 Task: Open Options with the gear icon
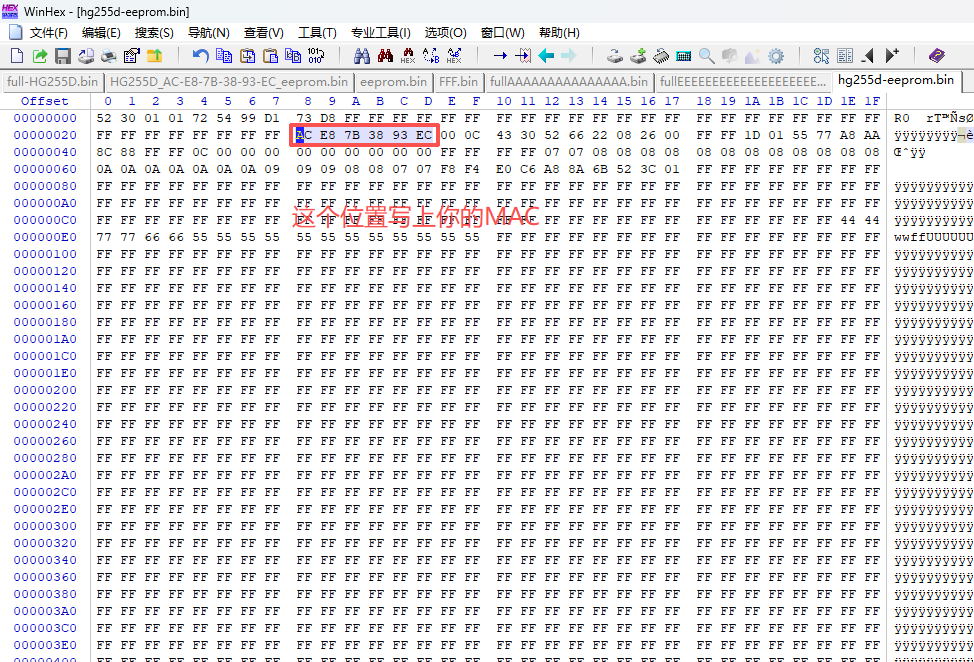pyautogui.click(x=776, y=56)
